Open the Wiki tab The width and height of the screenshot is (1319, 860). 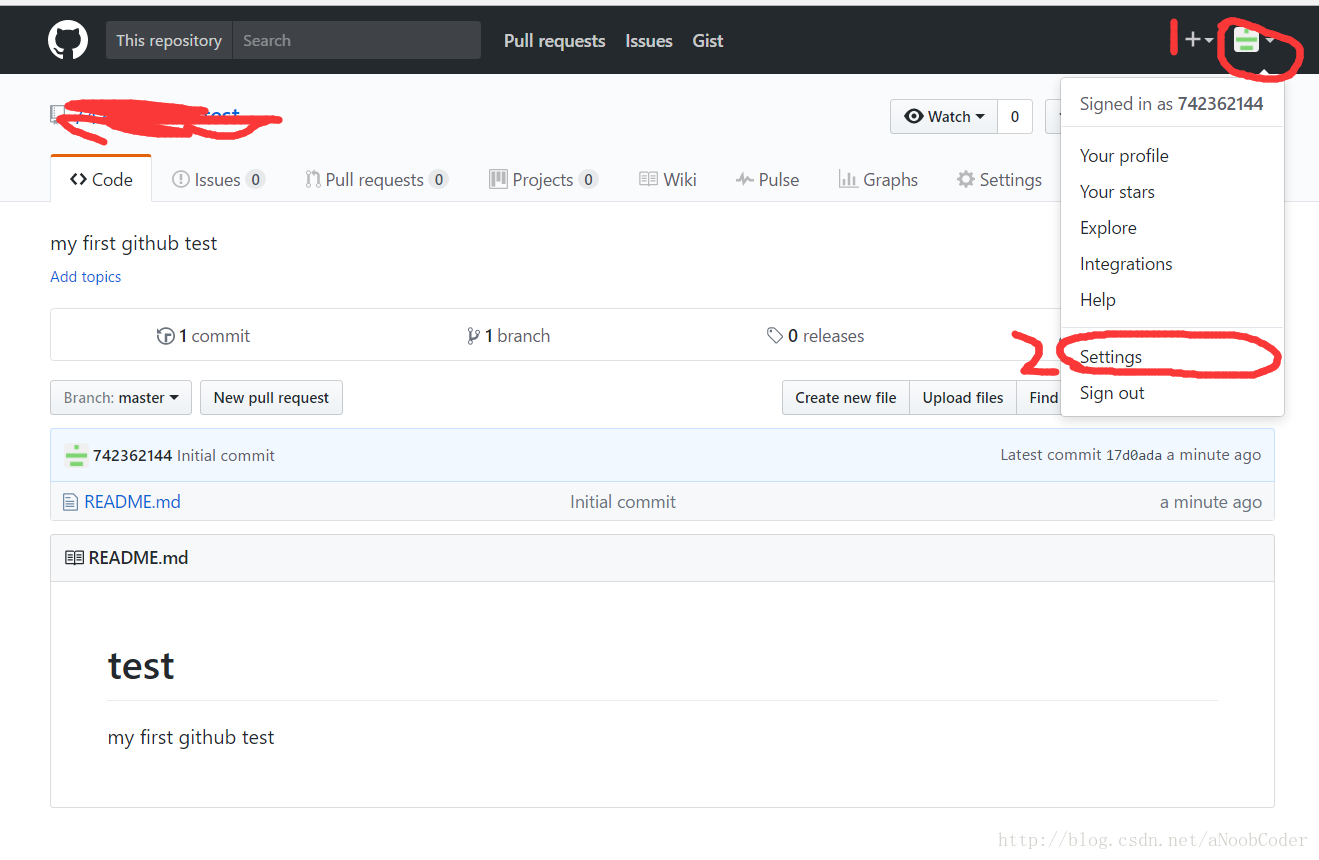click(x=668, y=180)
